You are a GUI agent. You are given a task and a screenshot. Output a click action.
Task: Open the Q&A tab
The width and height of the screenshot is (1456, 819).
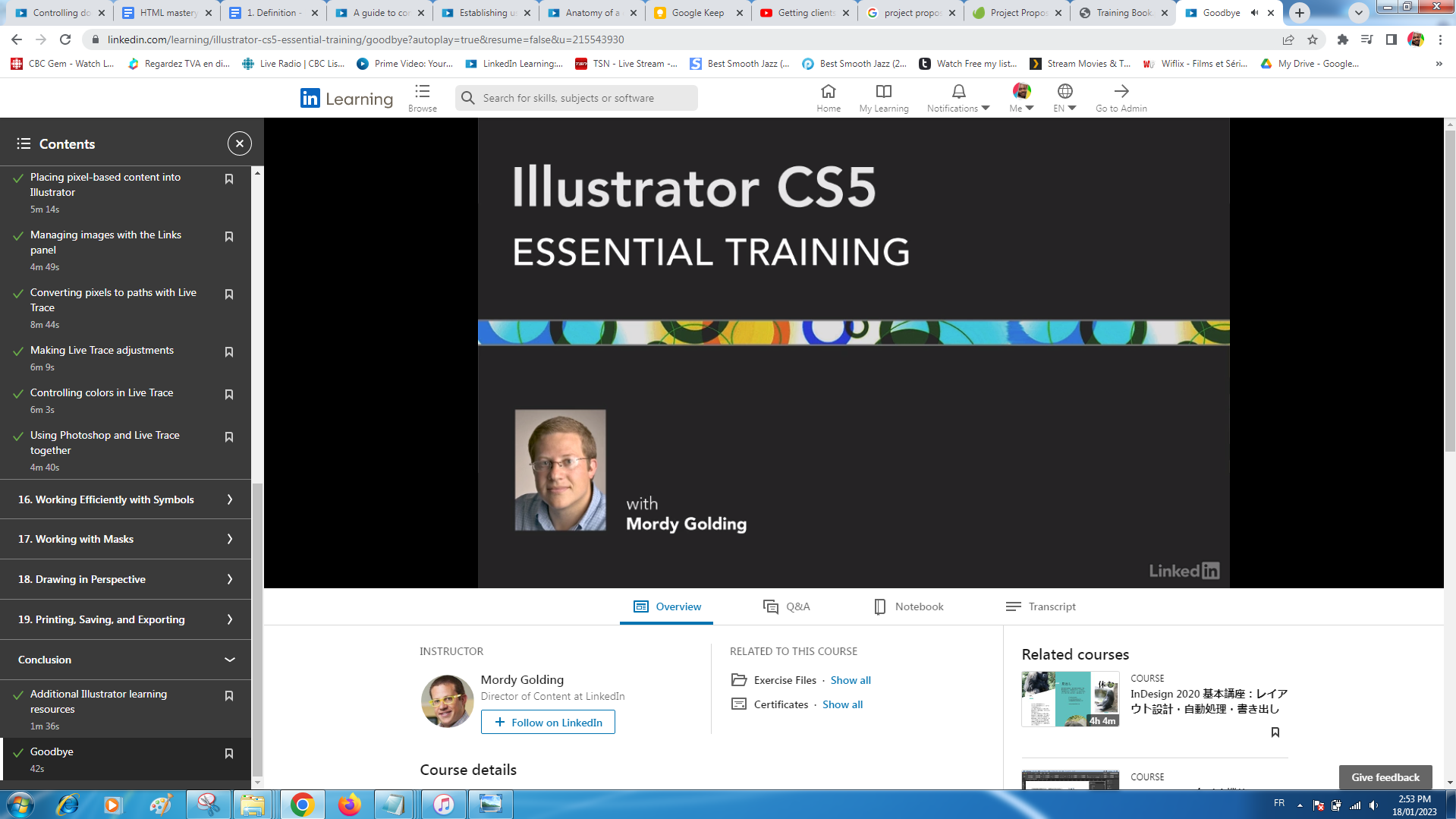click(x=786, y=606)
